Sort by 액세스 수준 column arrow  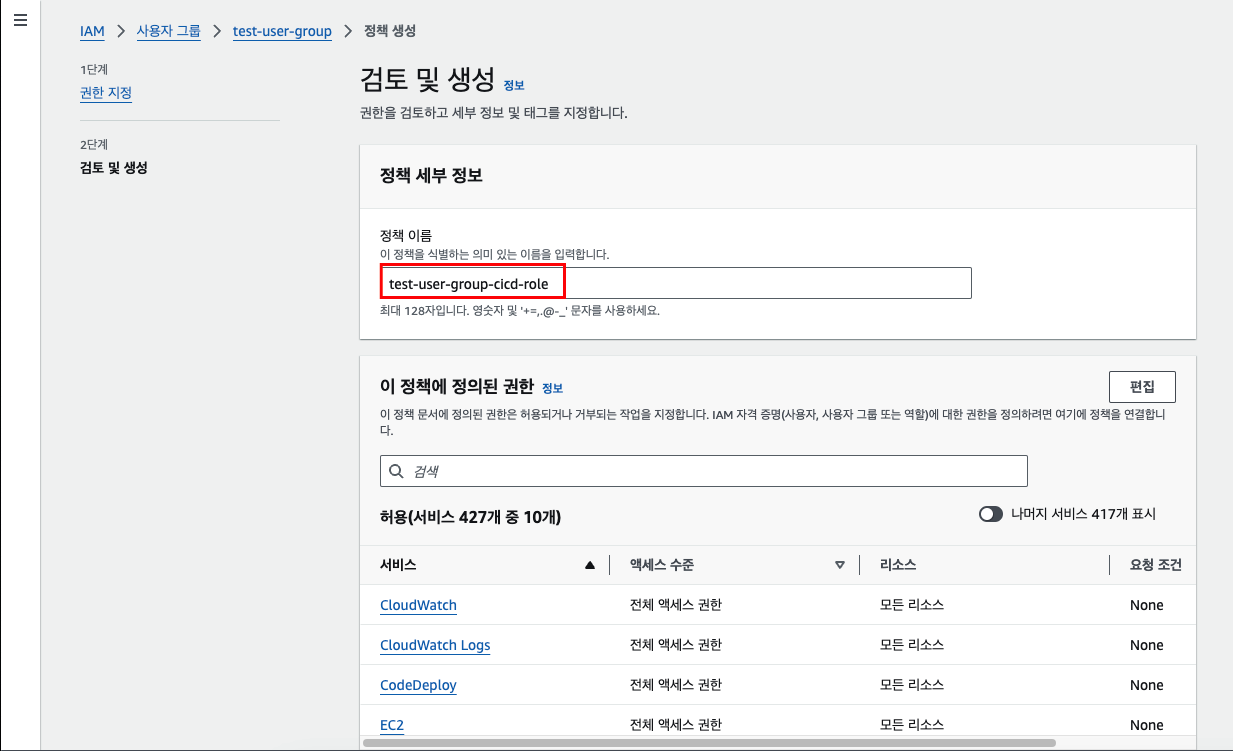(840, 565)
